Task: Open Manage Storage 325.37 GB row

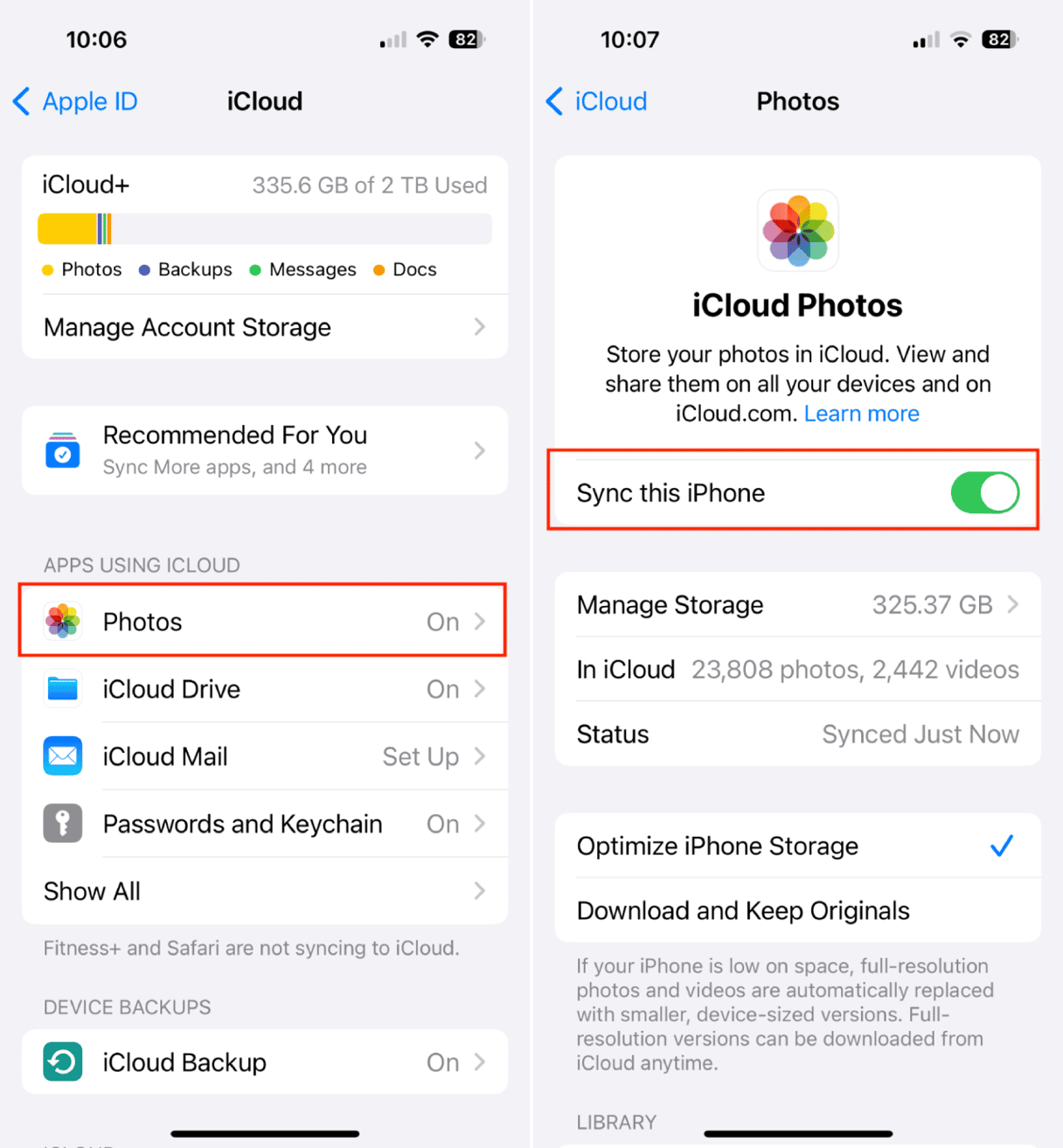Action: 798,605
